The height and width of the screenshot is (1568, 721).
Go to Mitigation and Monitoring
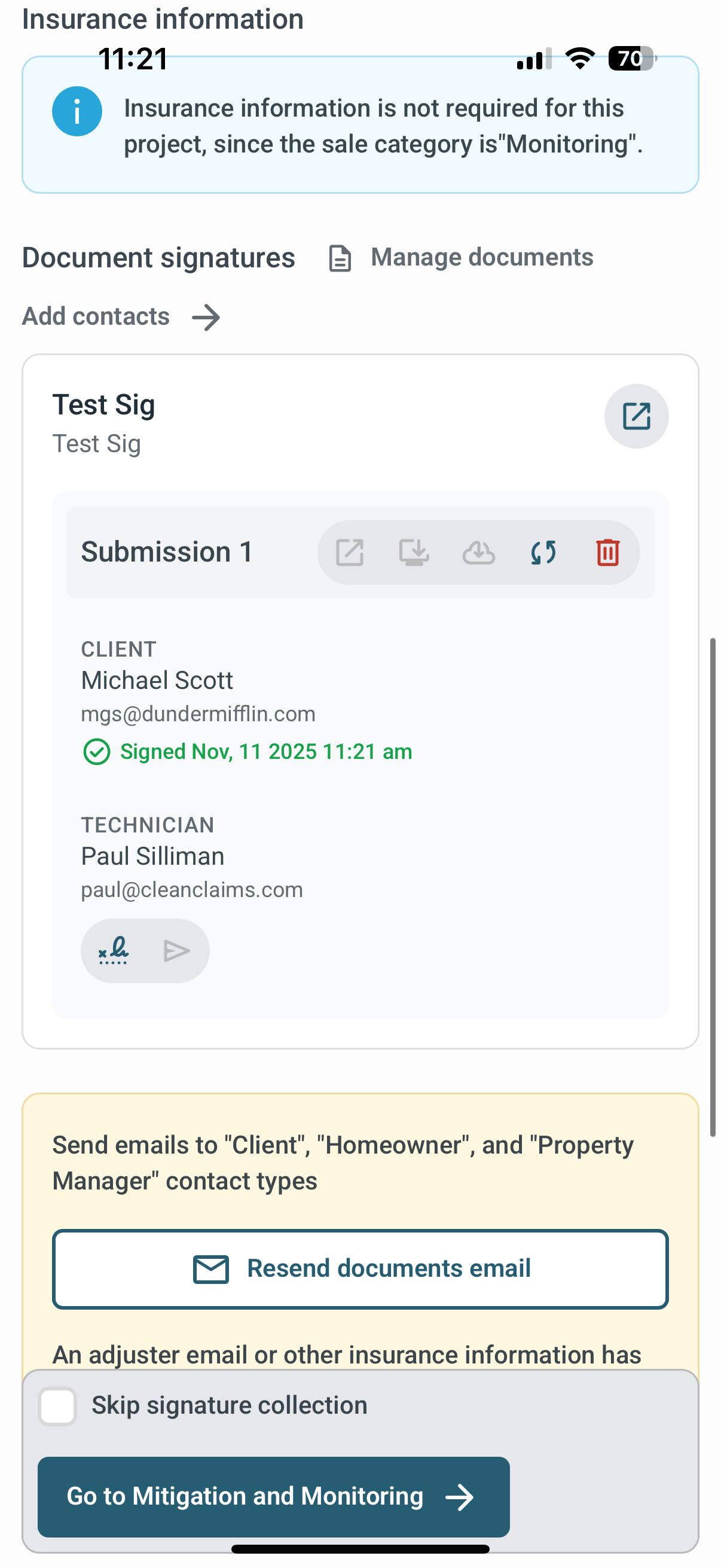273,1496
